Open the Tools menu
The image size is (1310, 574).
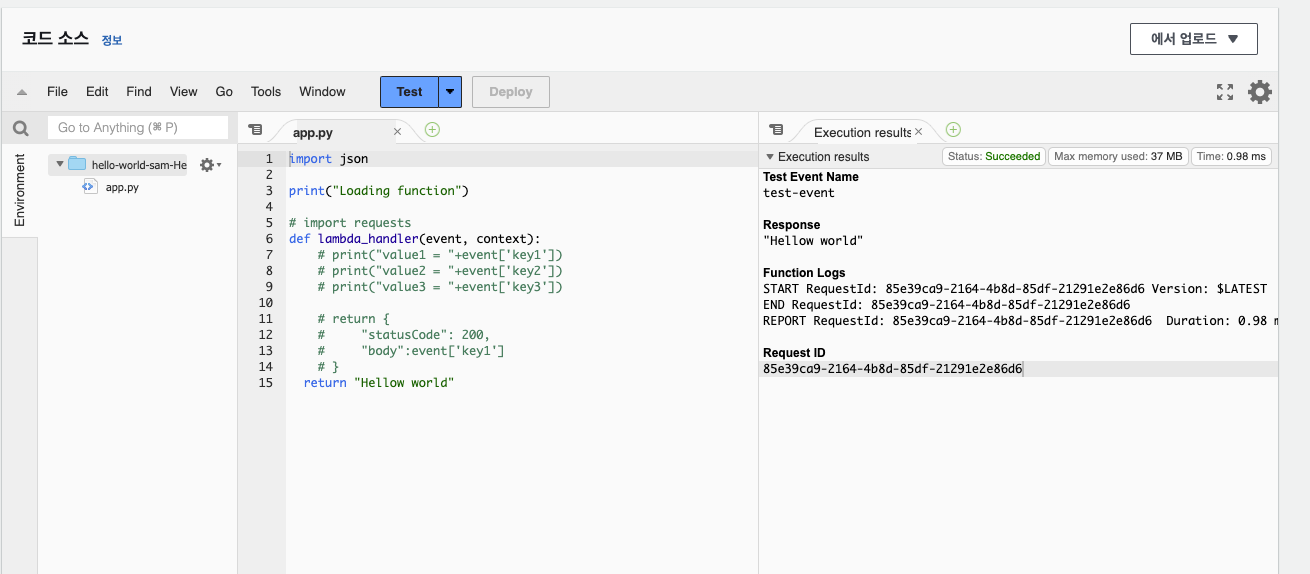click(x=266, y=92)
